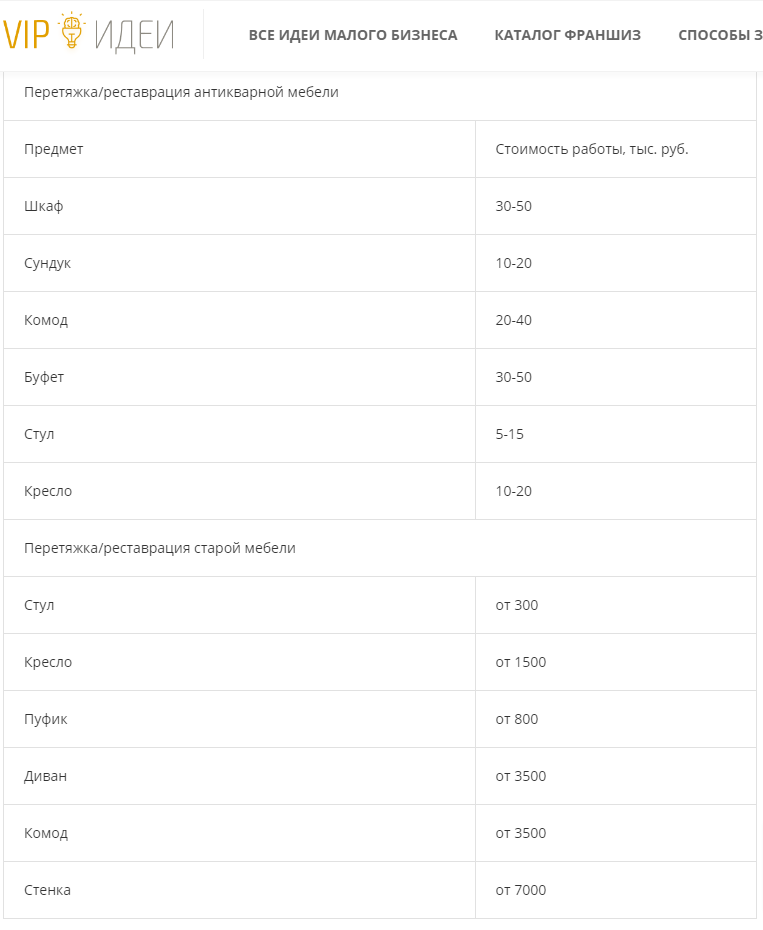
Task: Open the ВСЕ ИДЕИ МАЛОГО БИЗНЕСА menu
Action: click(353, 35)
